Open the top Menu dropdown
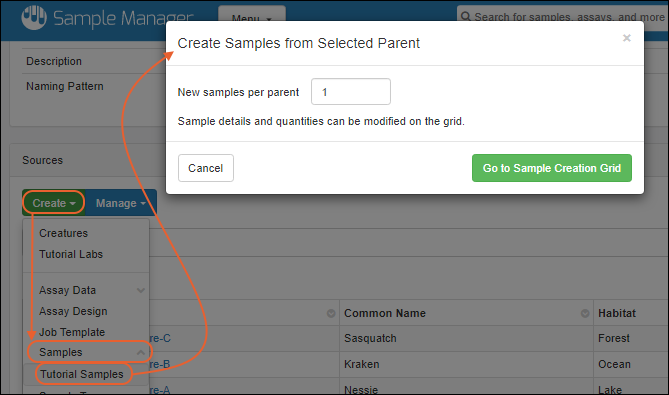The width and height of the screenshot is (669, 395). [x=252, y=15]
